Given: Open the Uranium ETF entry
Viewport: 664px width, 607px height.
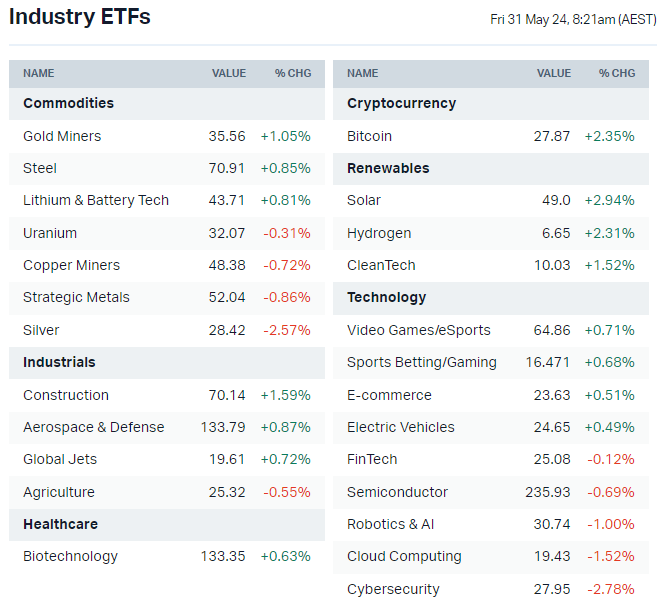Looking at the screenshot, I should tap(50, 233).
